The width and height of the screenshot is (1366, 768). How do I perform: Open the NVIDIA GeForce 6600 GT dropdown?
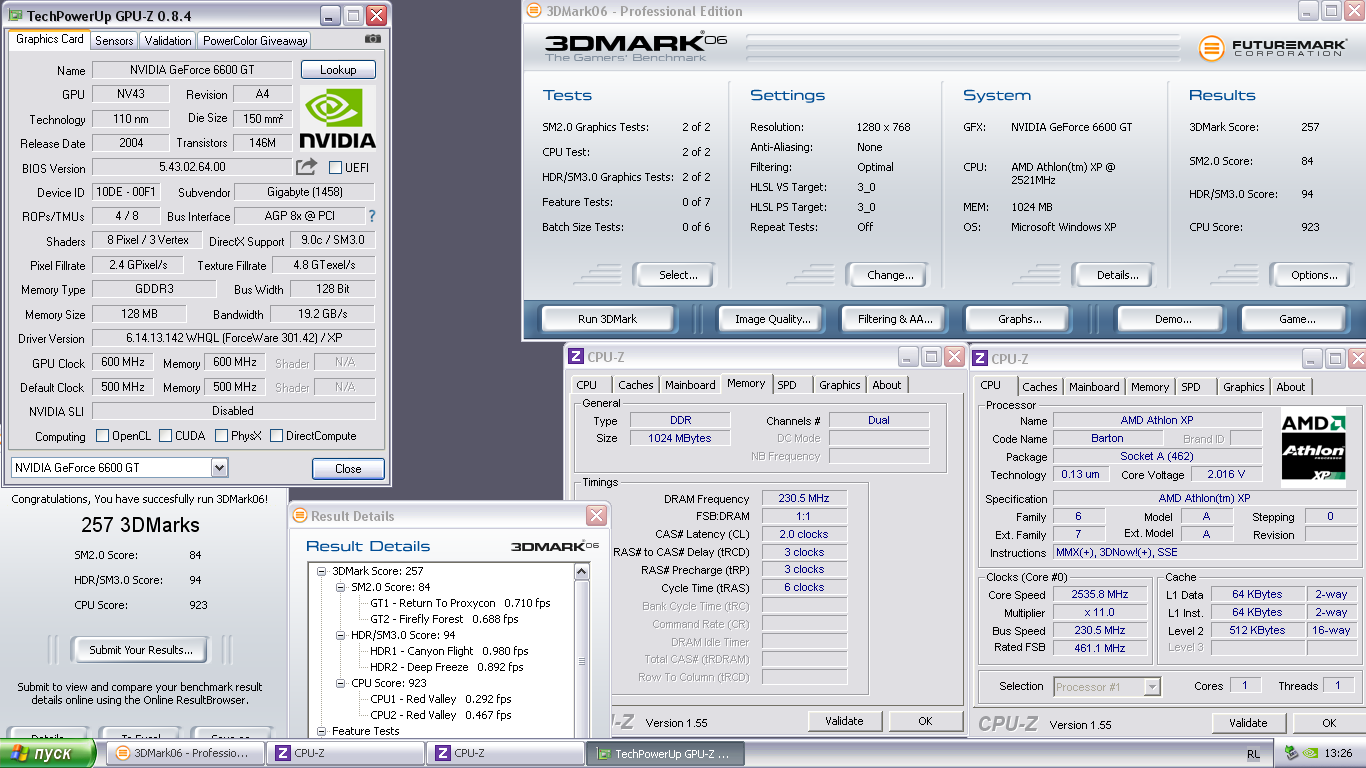click(219, 468)
